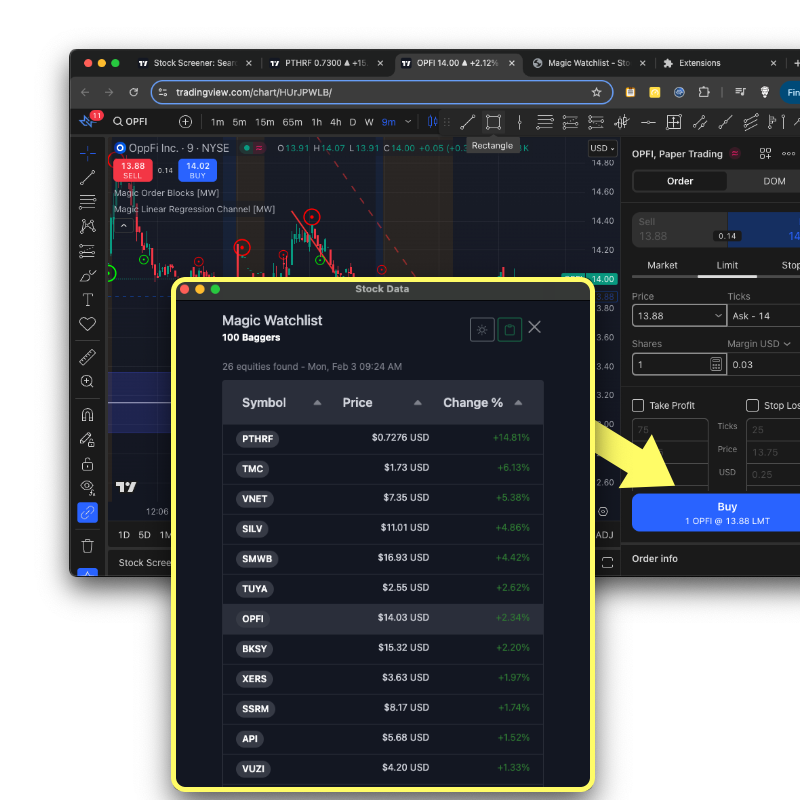
Task: Open the Zoom In tool
Action: click(x=87, y=381)
